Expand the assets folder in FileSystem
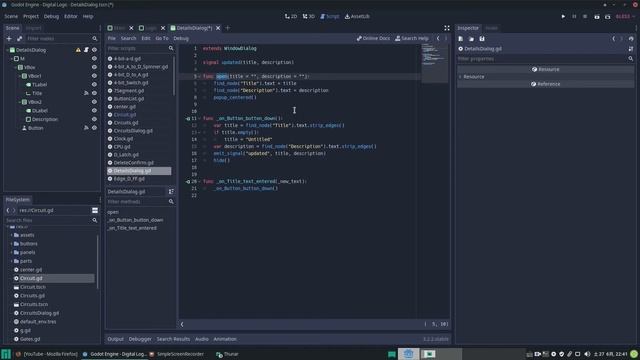 coord(11,235)
